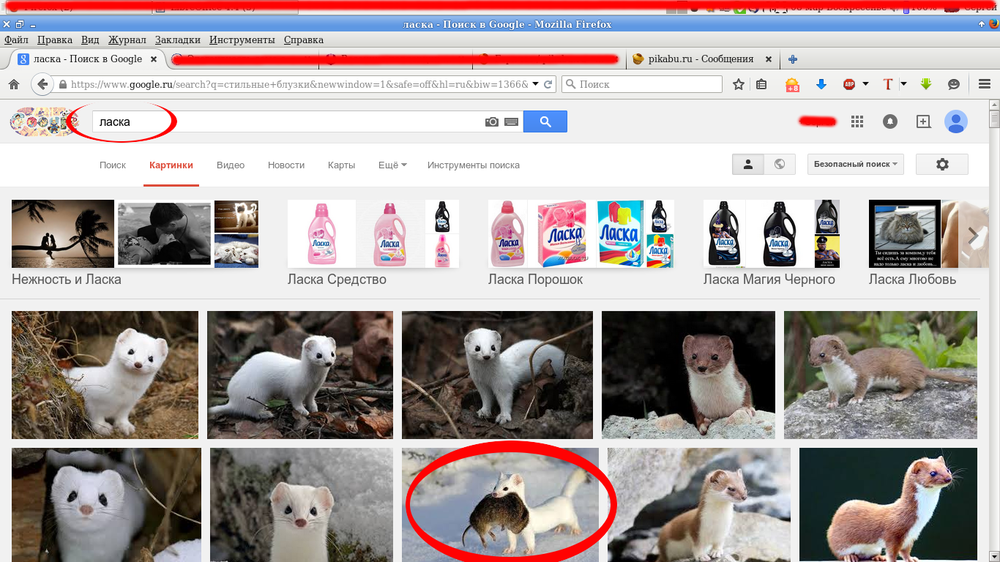Bookmark this page with the star icon

[x=738, y=85]
